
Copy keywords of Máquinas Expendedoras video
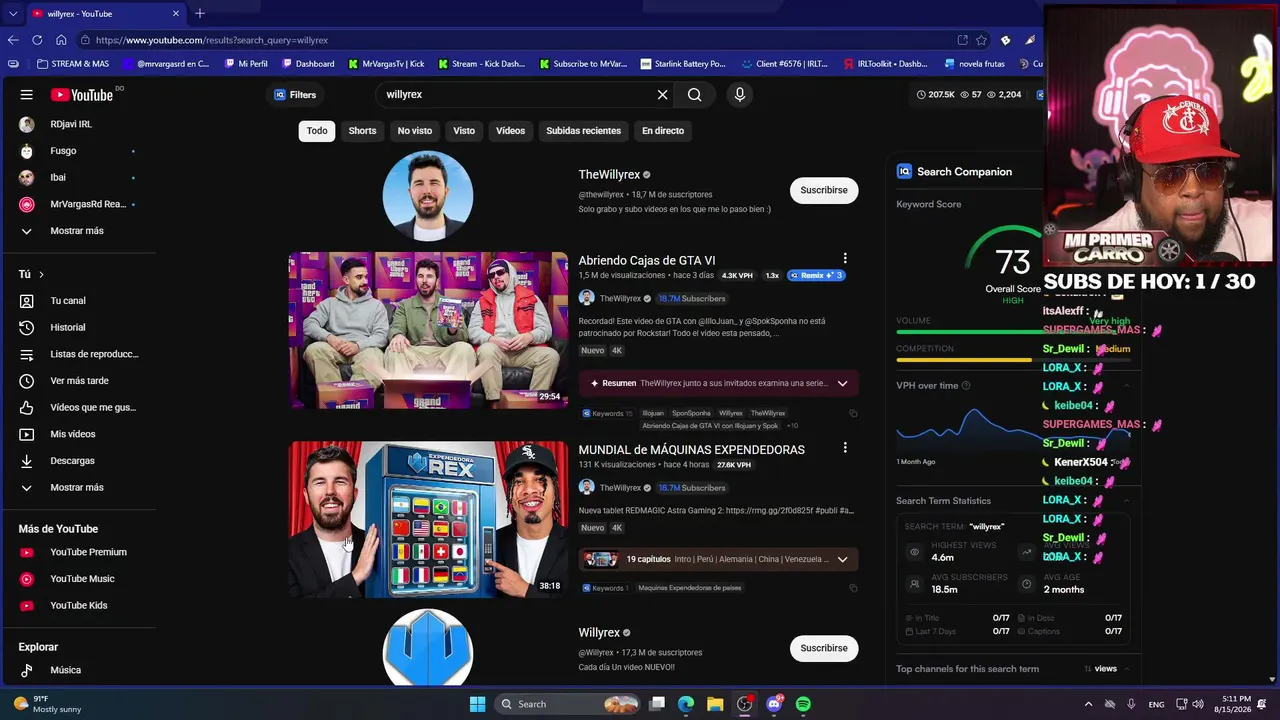853,588
